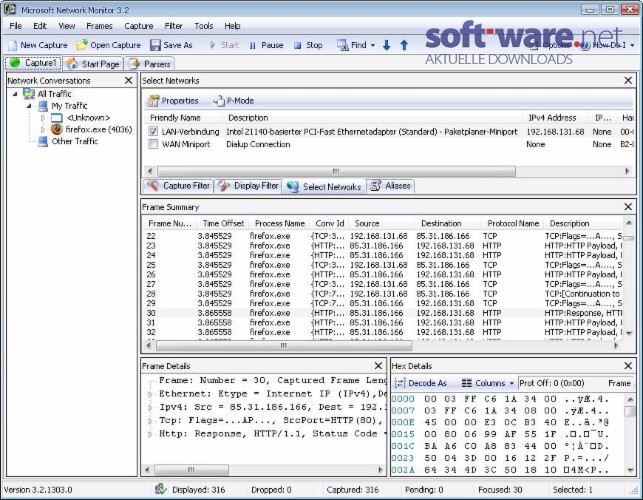Click the P-Mode icon

point(219,100)
